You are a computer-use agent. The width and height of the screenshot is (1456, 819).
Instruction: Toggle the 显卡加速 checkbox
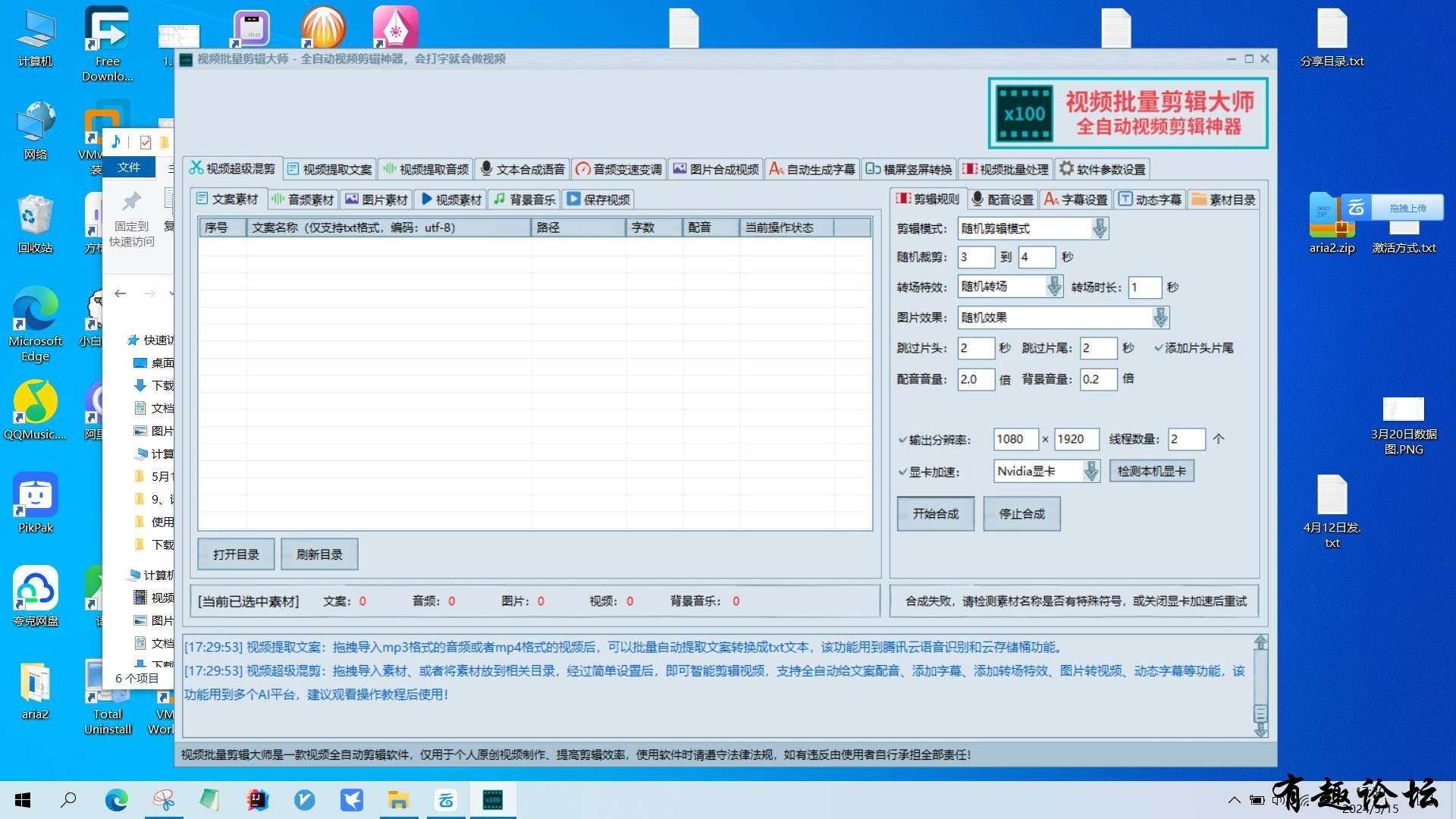click(902, 472)
